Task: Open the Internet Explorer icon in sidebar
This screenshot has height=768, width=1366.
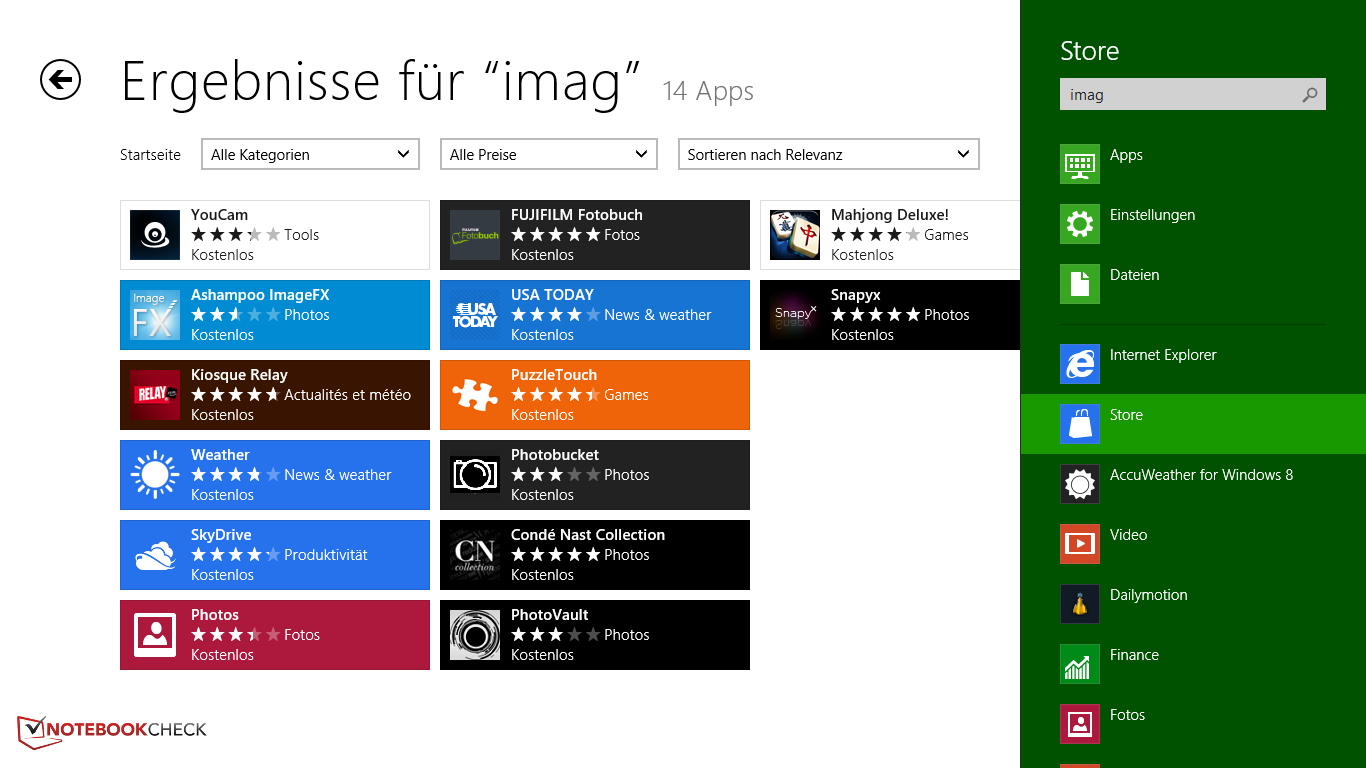Action: [x=1080, y=364]
